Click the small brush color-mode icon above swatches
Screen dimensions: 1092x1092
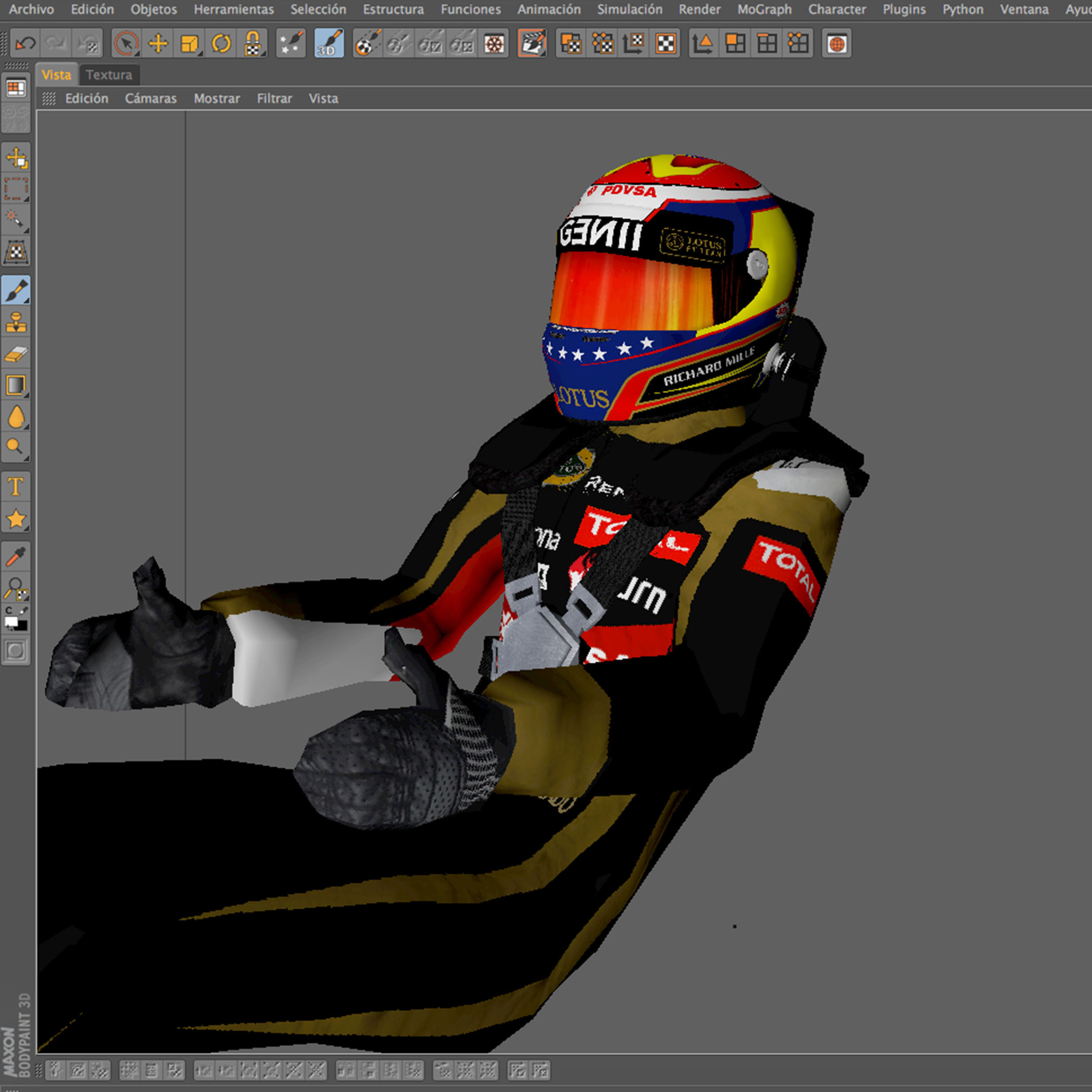23,611
